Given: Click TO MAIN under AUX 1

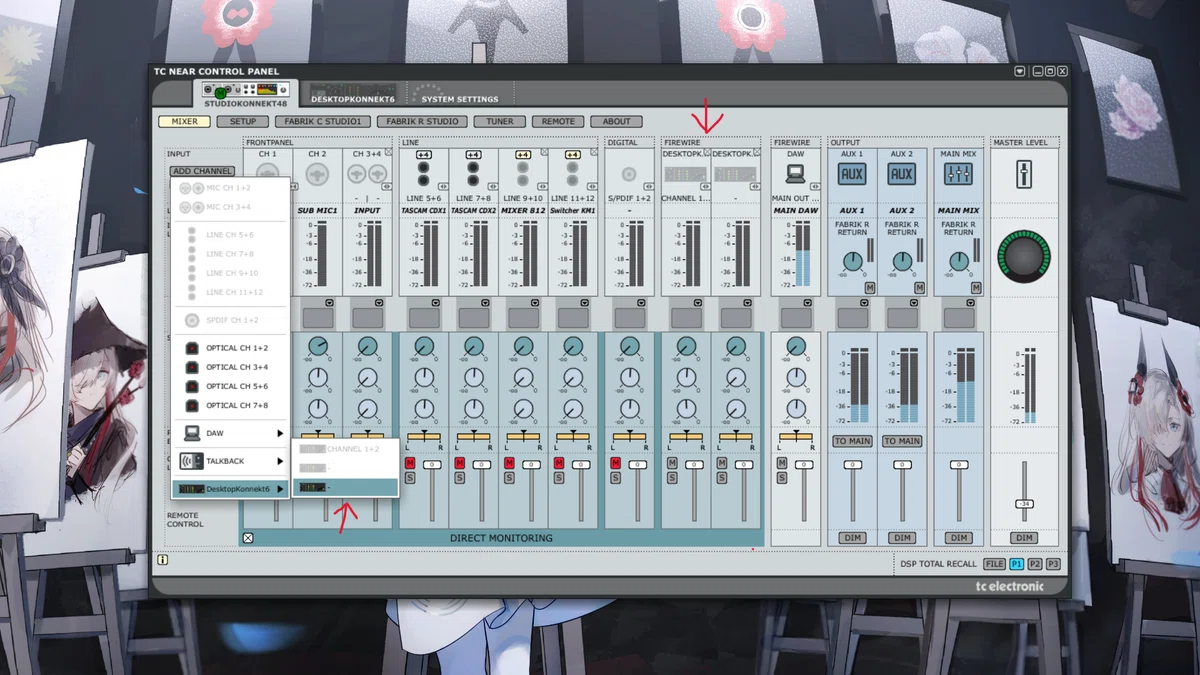Looking at the screenshot, I should tap(852, 440).
